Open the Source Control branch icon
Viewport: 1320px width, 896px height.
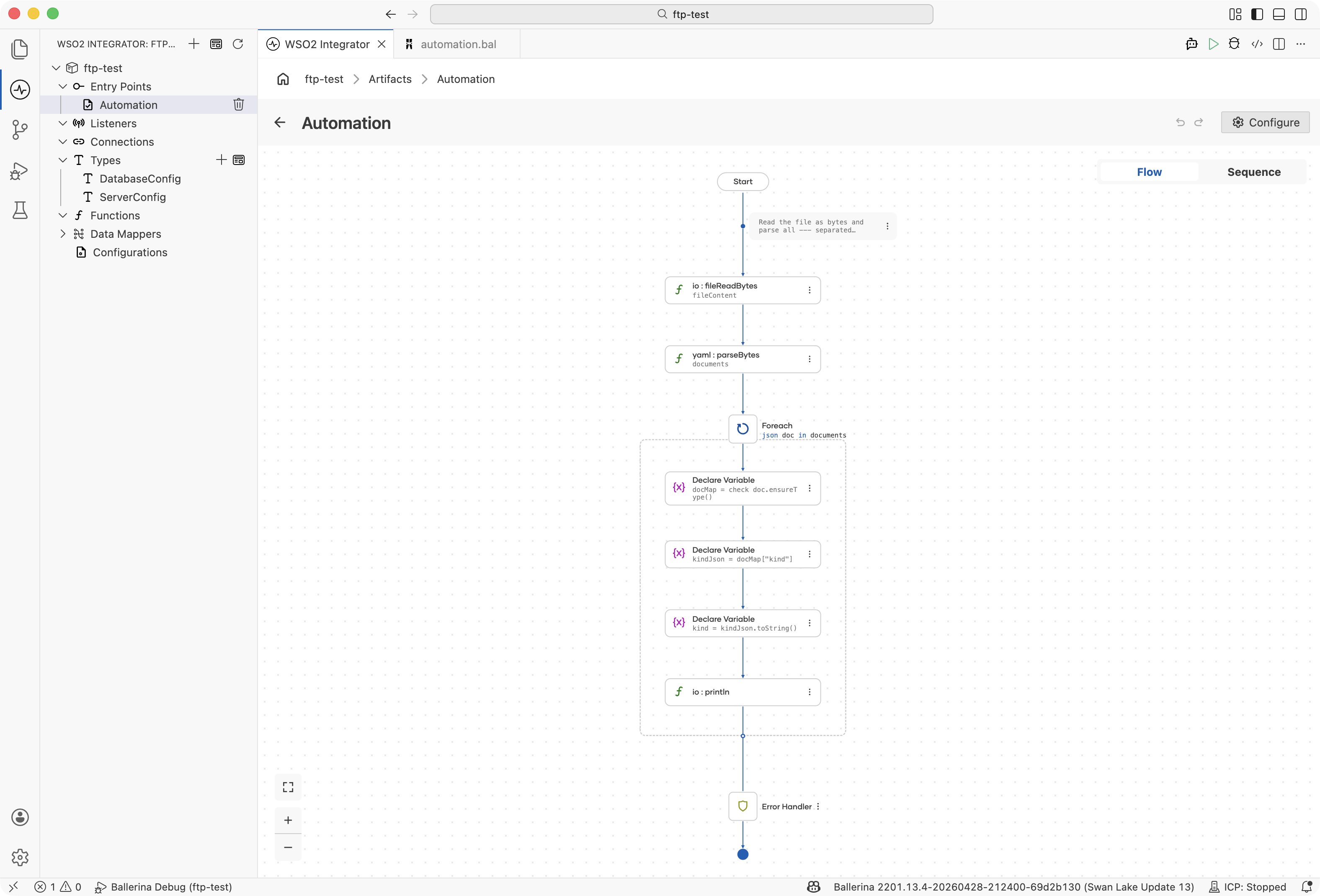[x=20, y=129]
